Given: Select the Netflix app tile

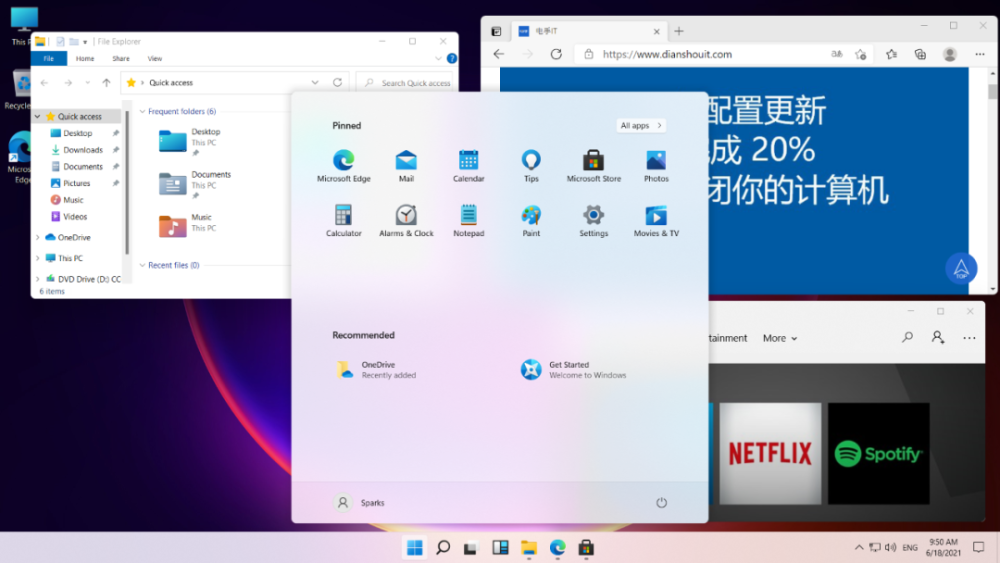Looking at the screenshot, I should coord(770,453).
